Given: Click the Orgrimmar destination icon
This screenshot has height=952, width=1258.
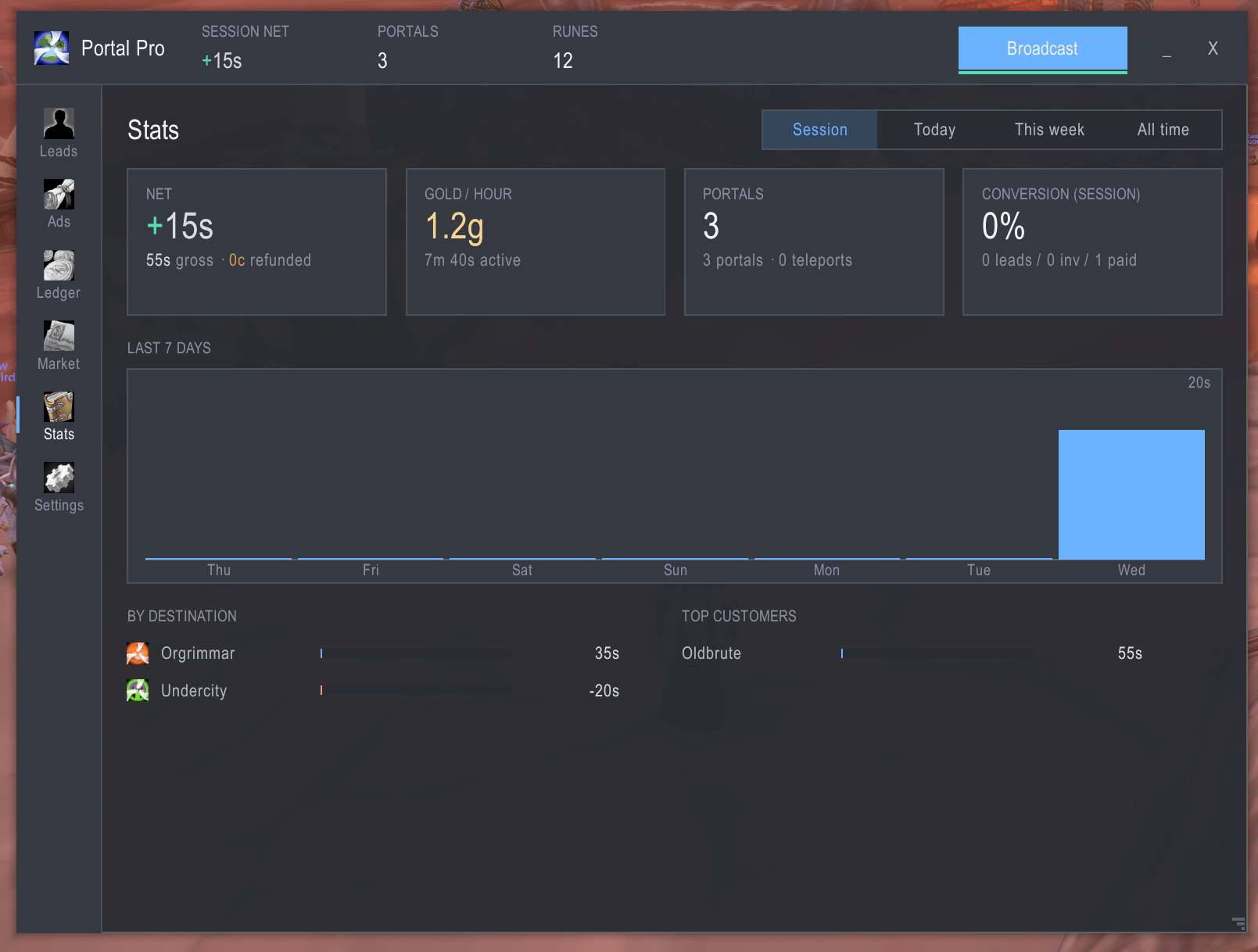Looking at the screenshot, I should pos(138,653).
